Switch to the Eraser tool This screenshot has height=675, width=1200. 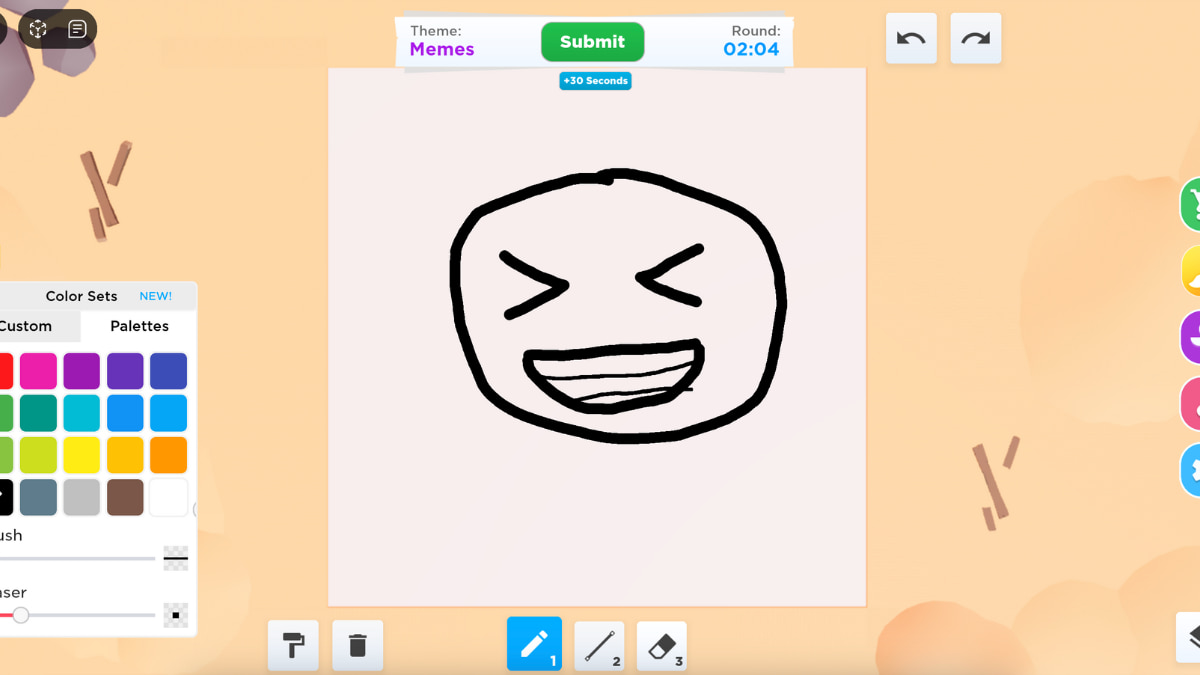click(661, 645)
